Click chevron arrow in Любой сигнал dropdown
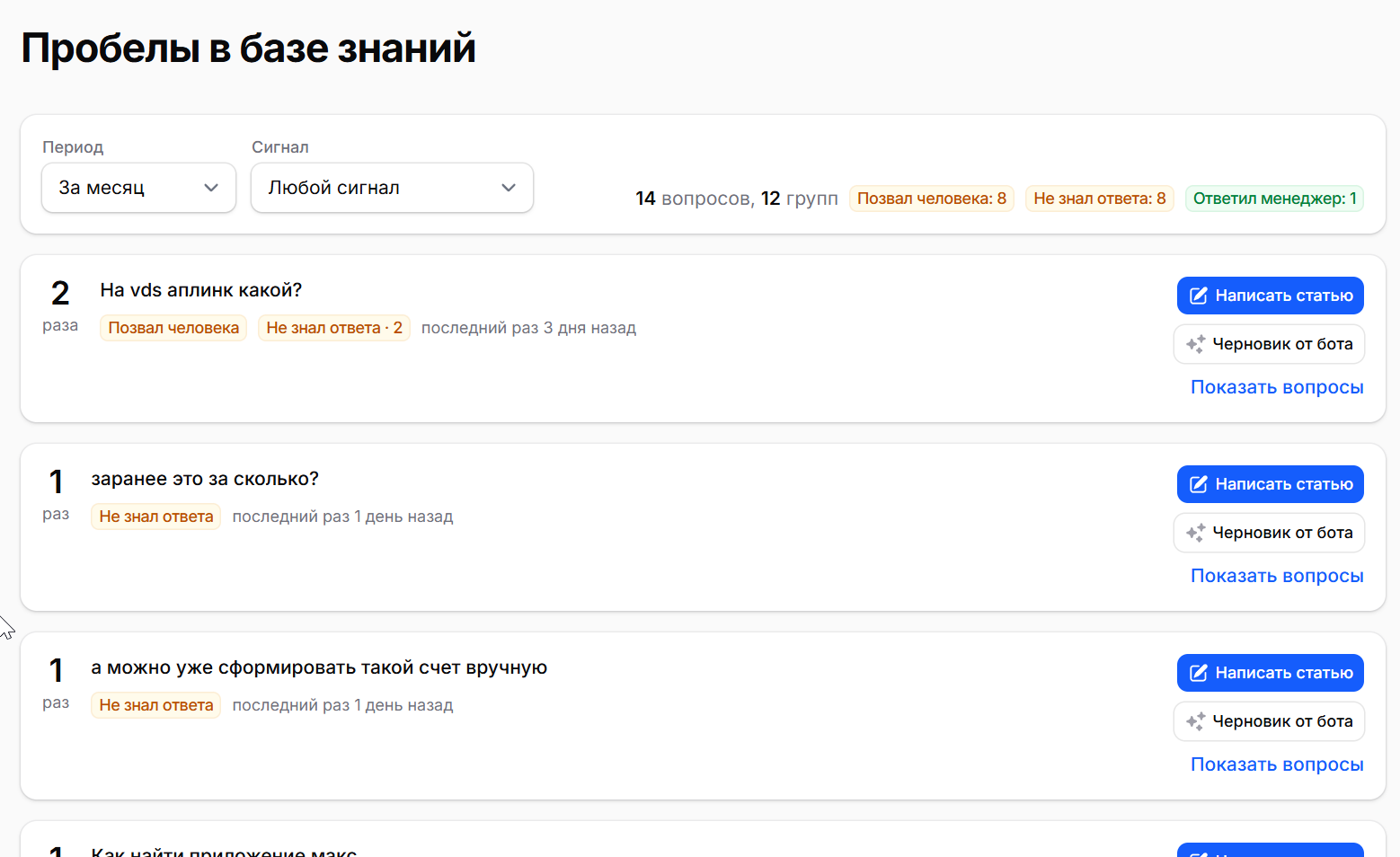Screen dimensions: 1400x857 [509, 188]
